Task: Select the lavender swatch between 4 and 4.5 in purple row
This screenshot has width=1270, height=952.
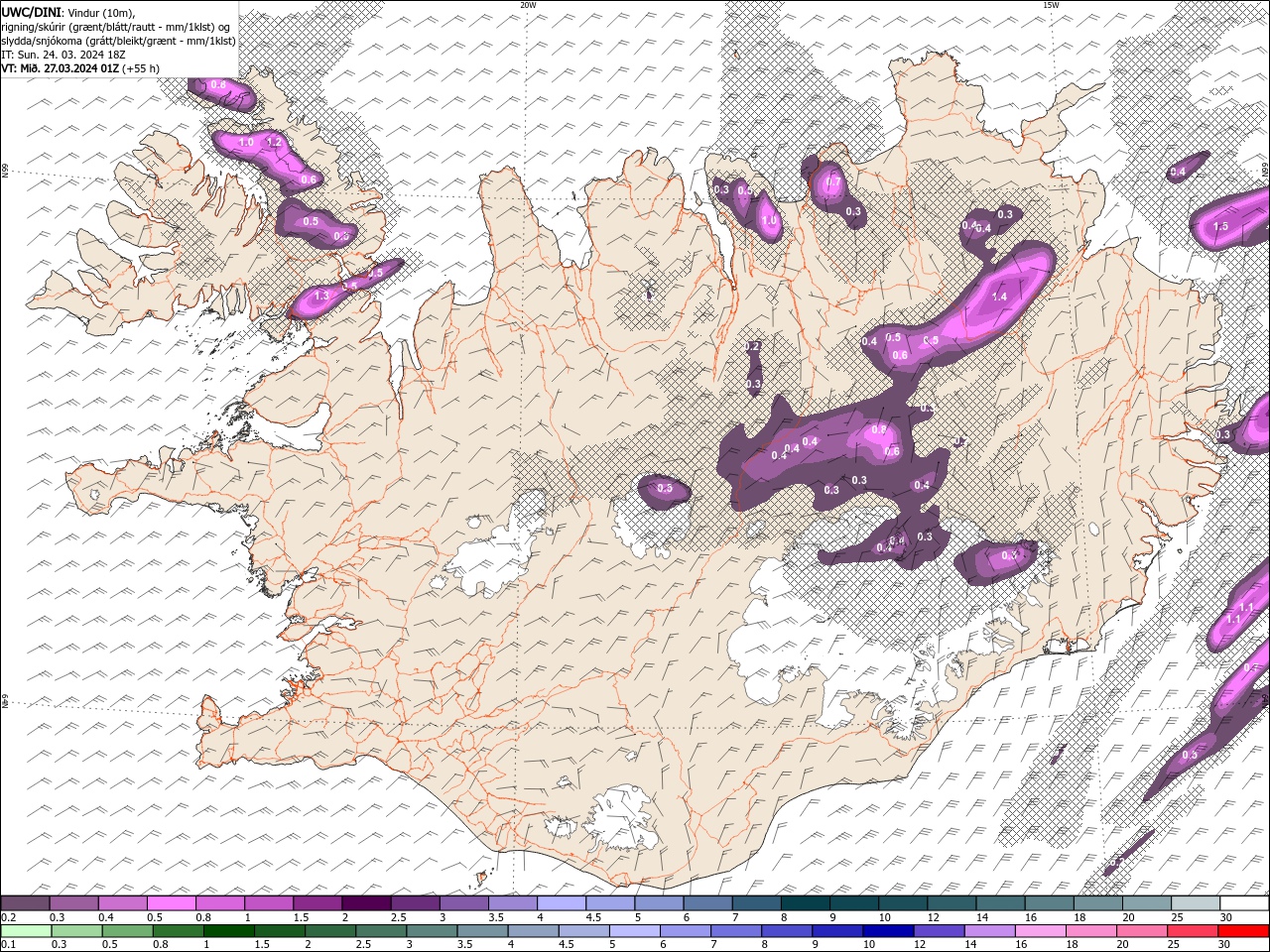Action: (562, 903)
